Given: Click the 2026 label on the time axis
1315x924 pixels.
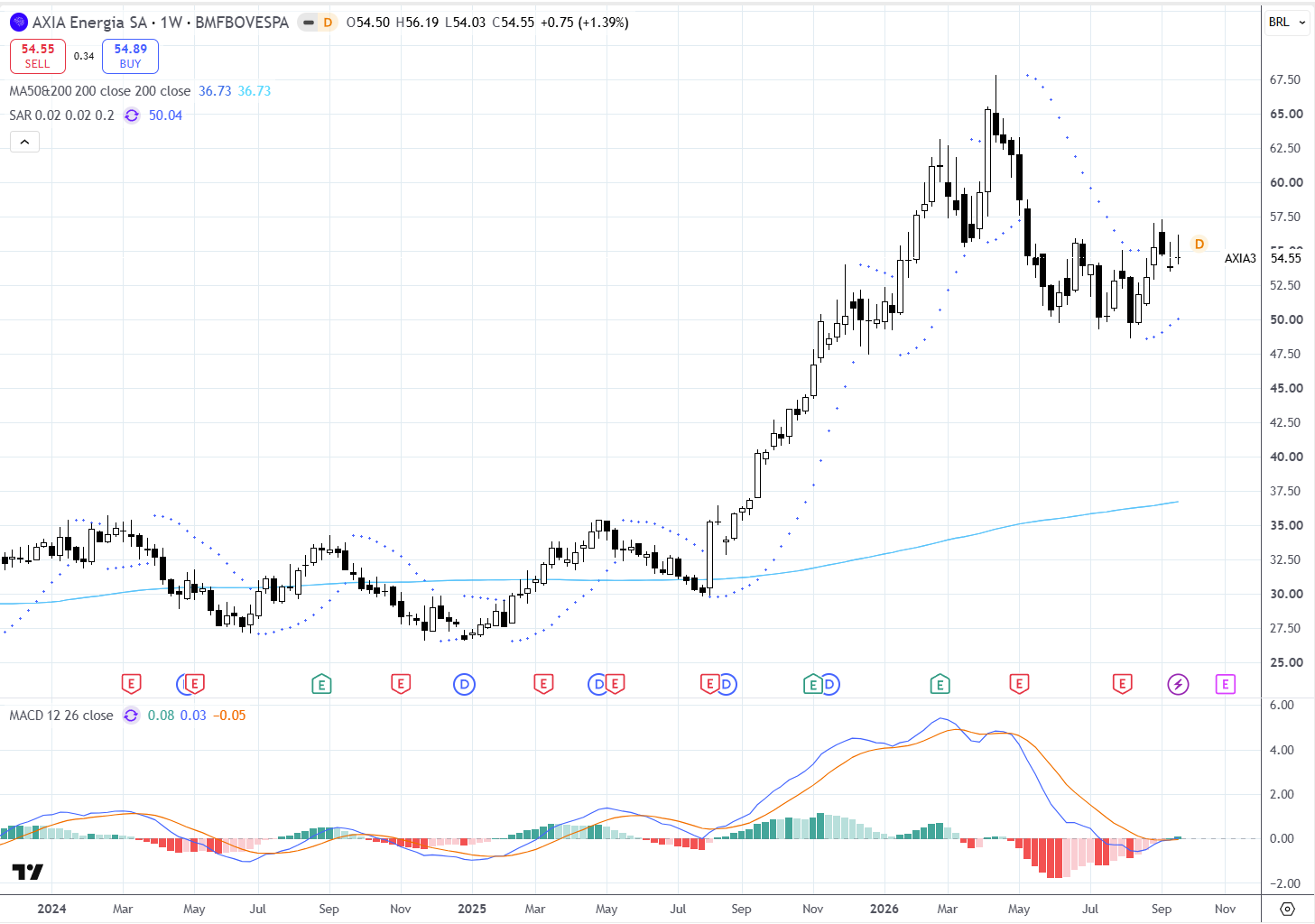Looking at the screenshot, I should 884,909.
